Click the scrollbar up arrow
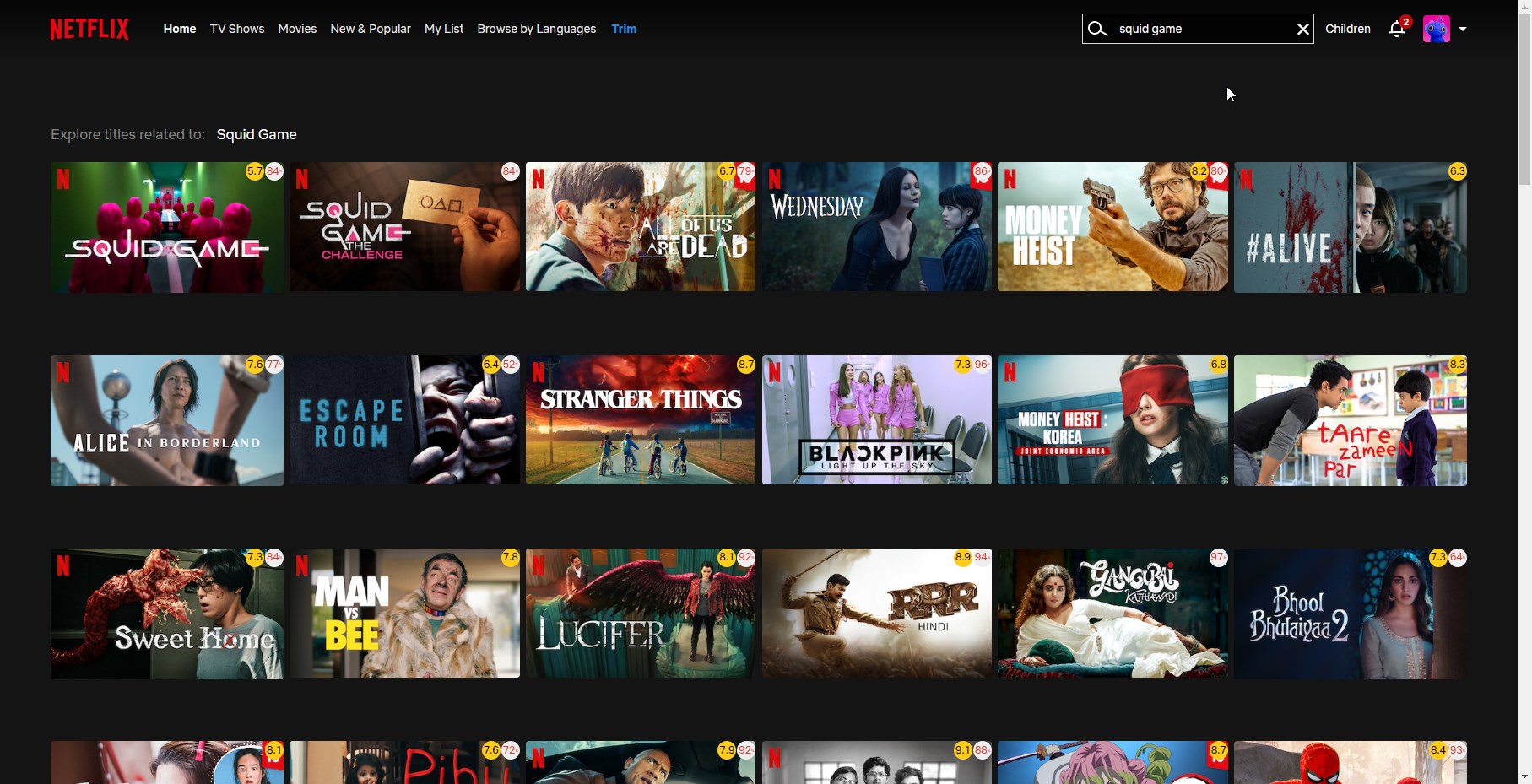Screen dimensions: 1532x784 (1524, 7)
